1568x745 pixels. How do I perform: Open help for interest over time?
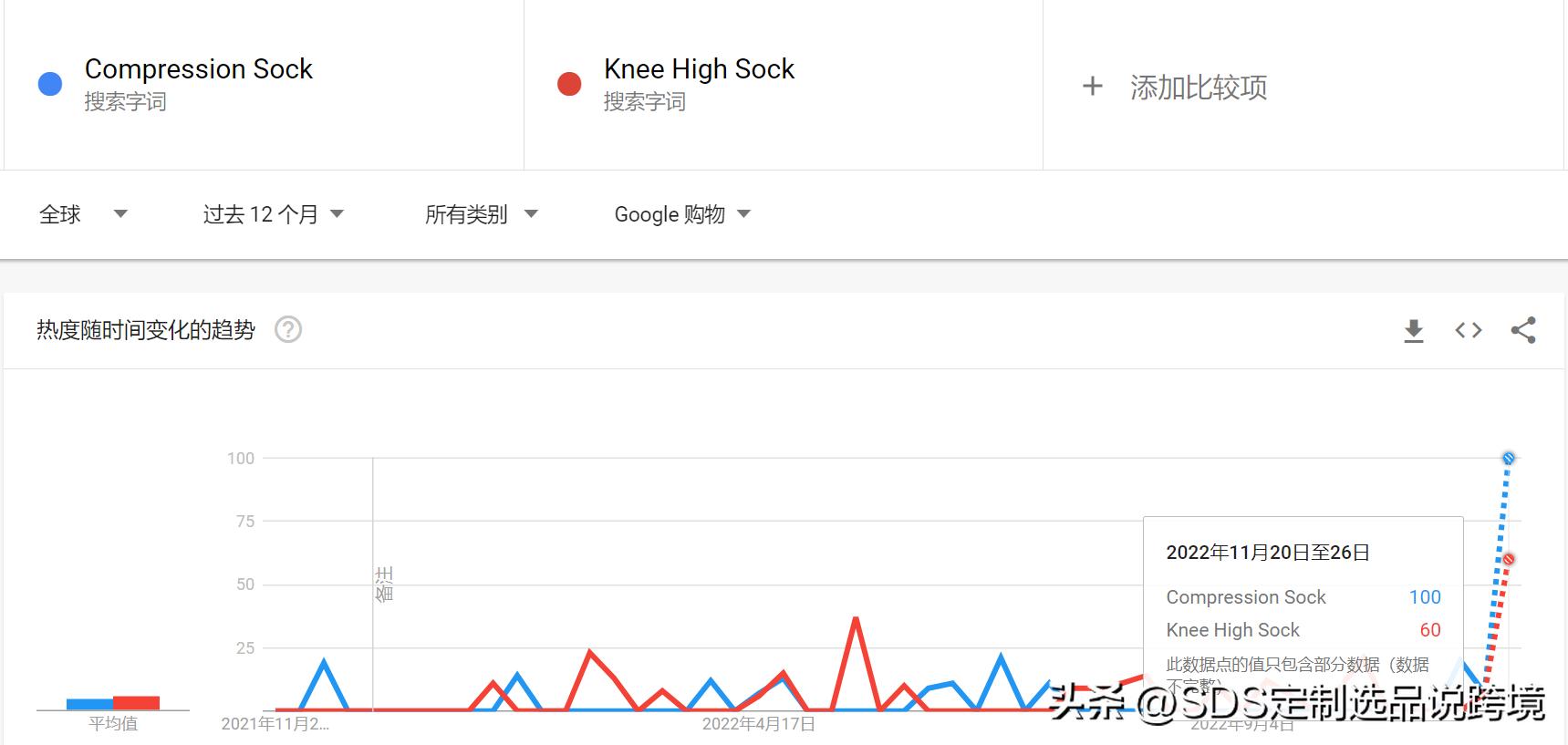click(288, 329)
